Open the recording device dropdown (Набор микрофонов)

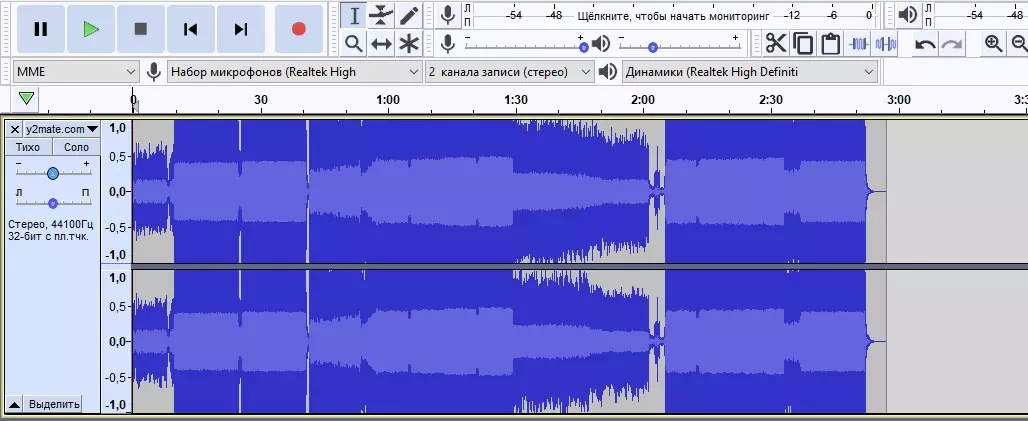point(294,72)
